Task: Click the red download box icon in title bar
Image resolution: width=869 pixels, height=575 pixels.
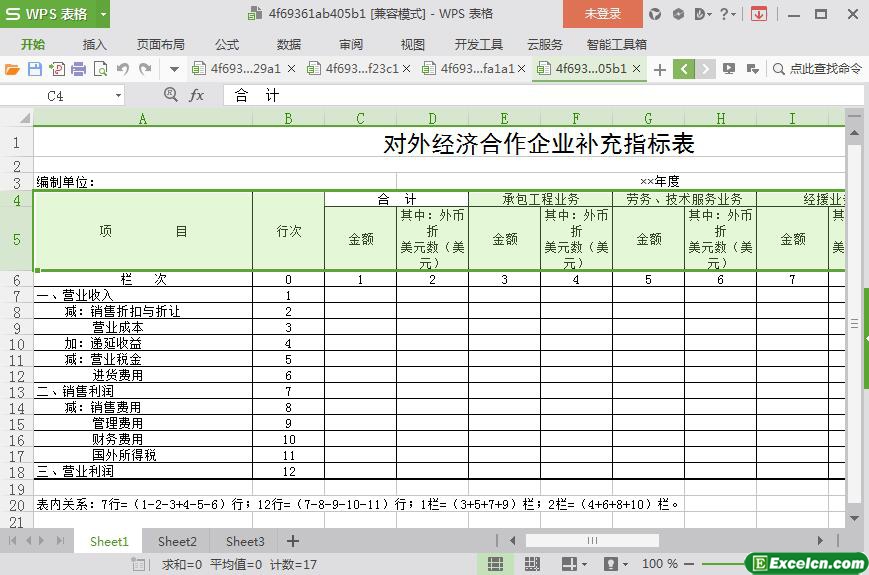Action: coord(759,14)
